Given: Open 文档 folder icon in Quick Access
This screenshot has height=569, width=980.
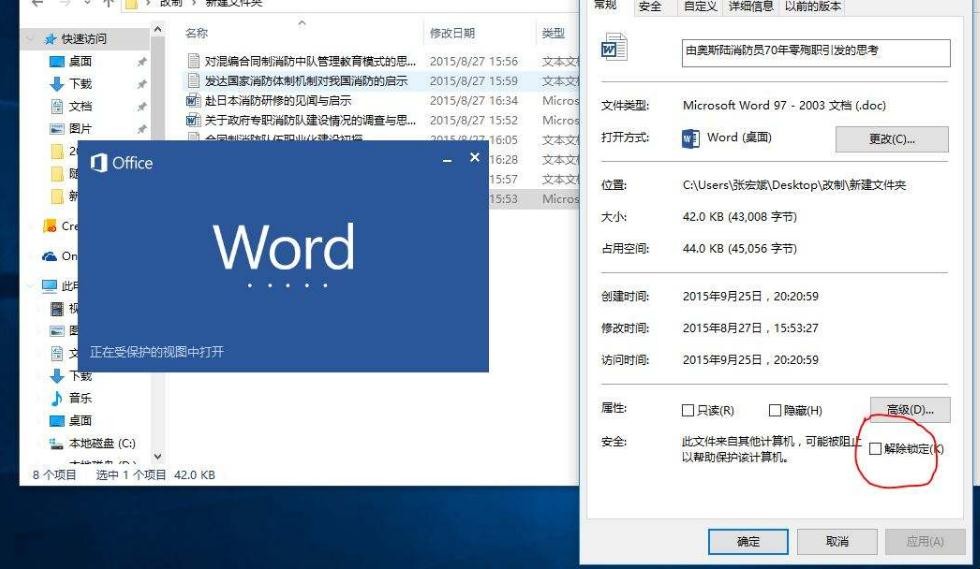Looking at the screenshot, I should pos(57,106).
